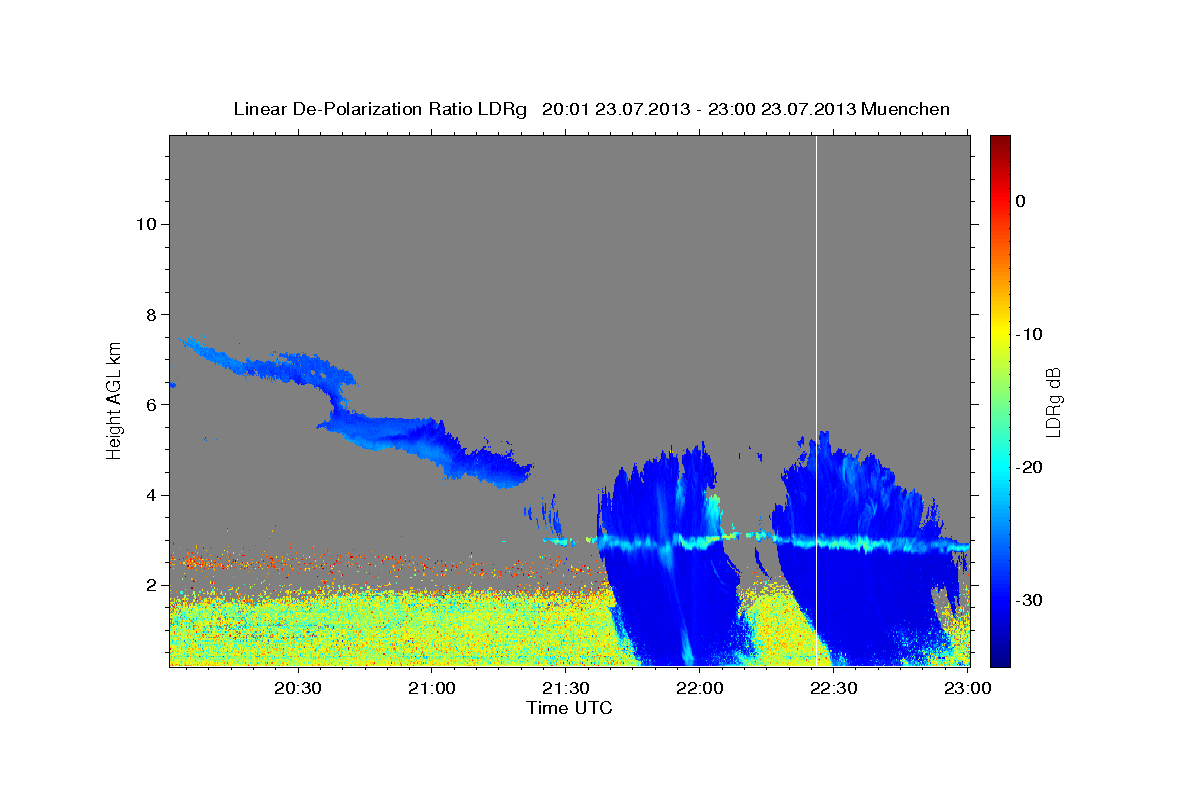Select the "22:30" time axis label
This screenshot has width=1200, height=800.
[x=833, y=688]
